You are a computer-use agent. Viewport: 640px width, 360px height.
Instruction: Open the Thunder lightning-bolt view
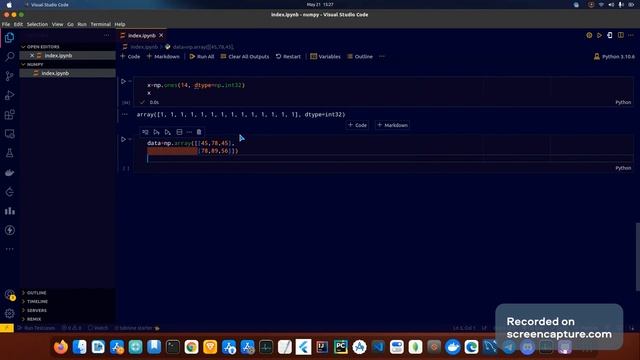(x=9, y=230)
